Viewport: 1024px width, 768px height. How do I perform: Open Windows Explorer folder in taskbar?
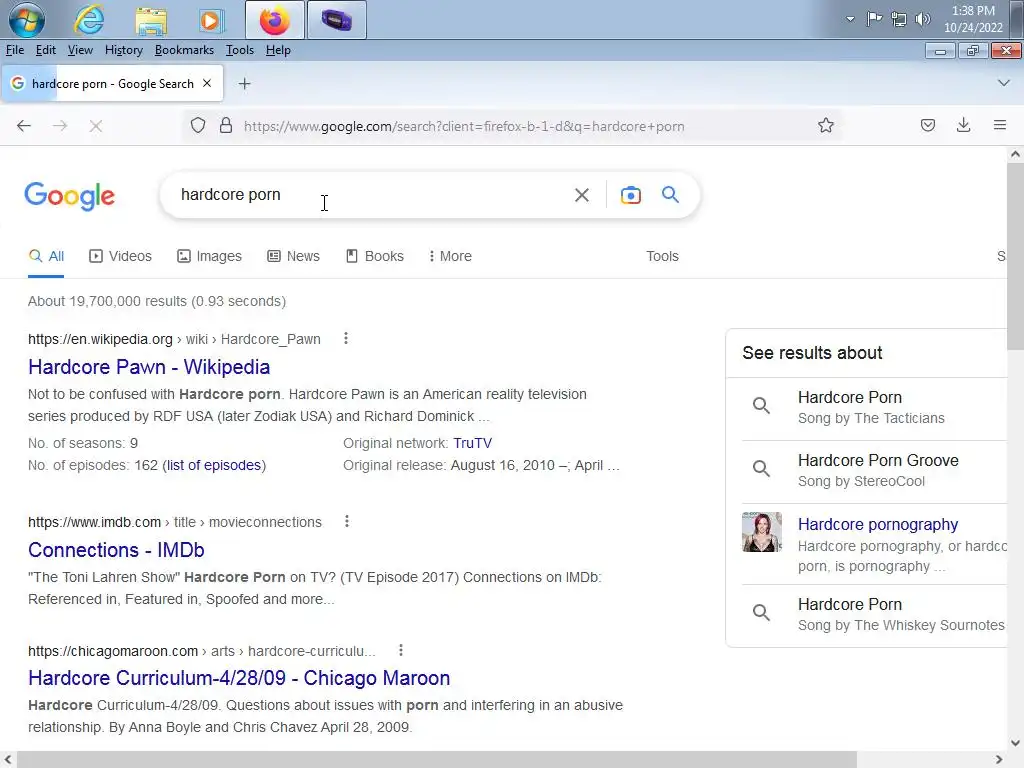click(151, 20)
